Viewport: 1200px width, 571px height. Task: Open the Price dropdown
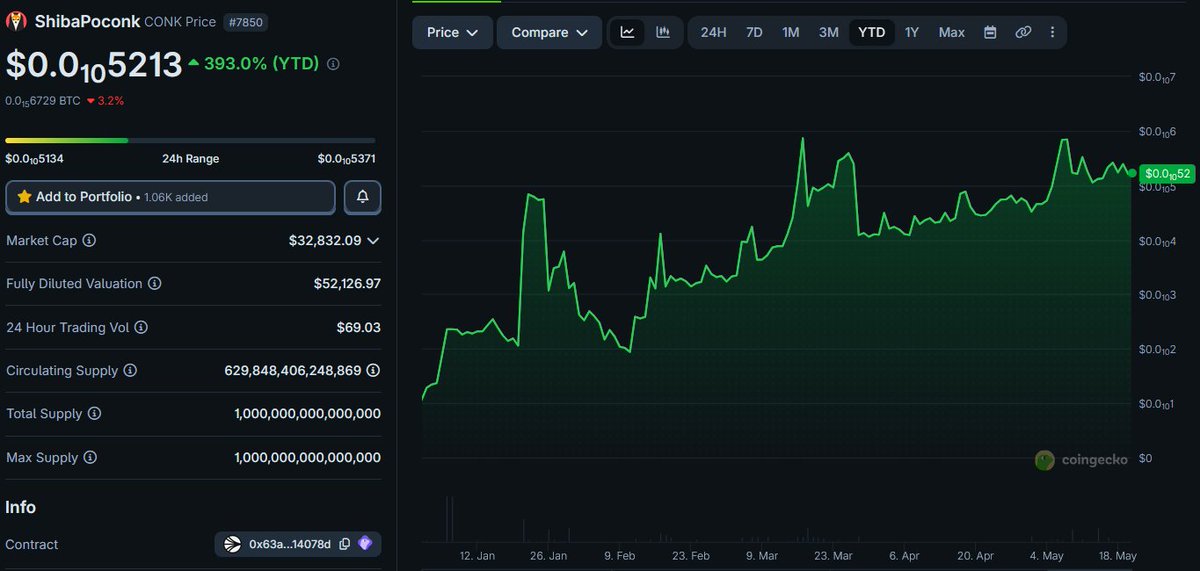point(452,32)
